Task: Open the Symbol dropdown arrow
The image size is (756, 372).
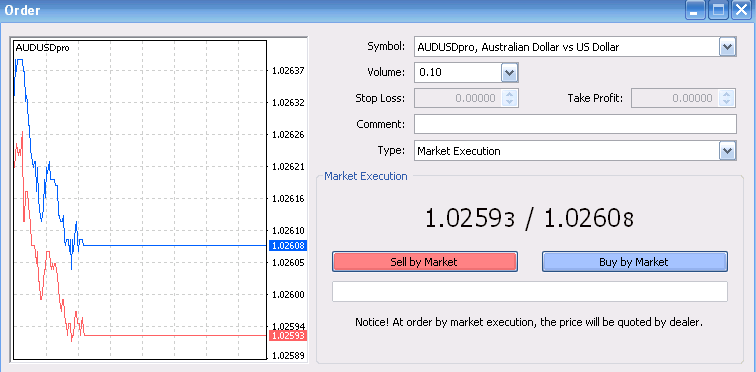Action: pyautogui.click(x=727, y=47)
